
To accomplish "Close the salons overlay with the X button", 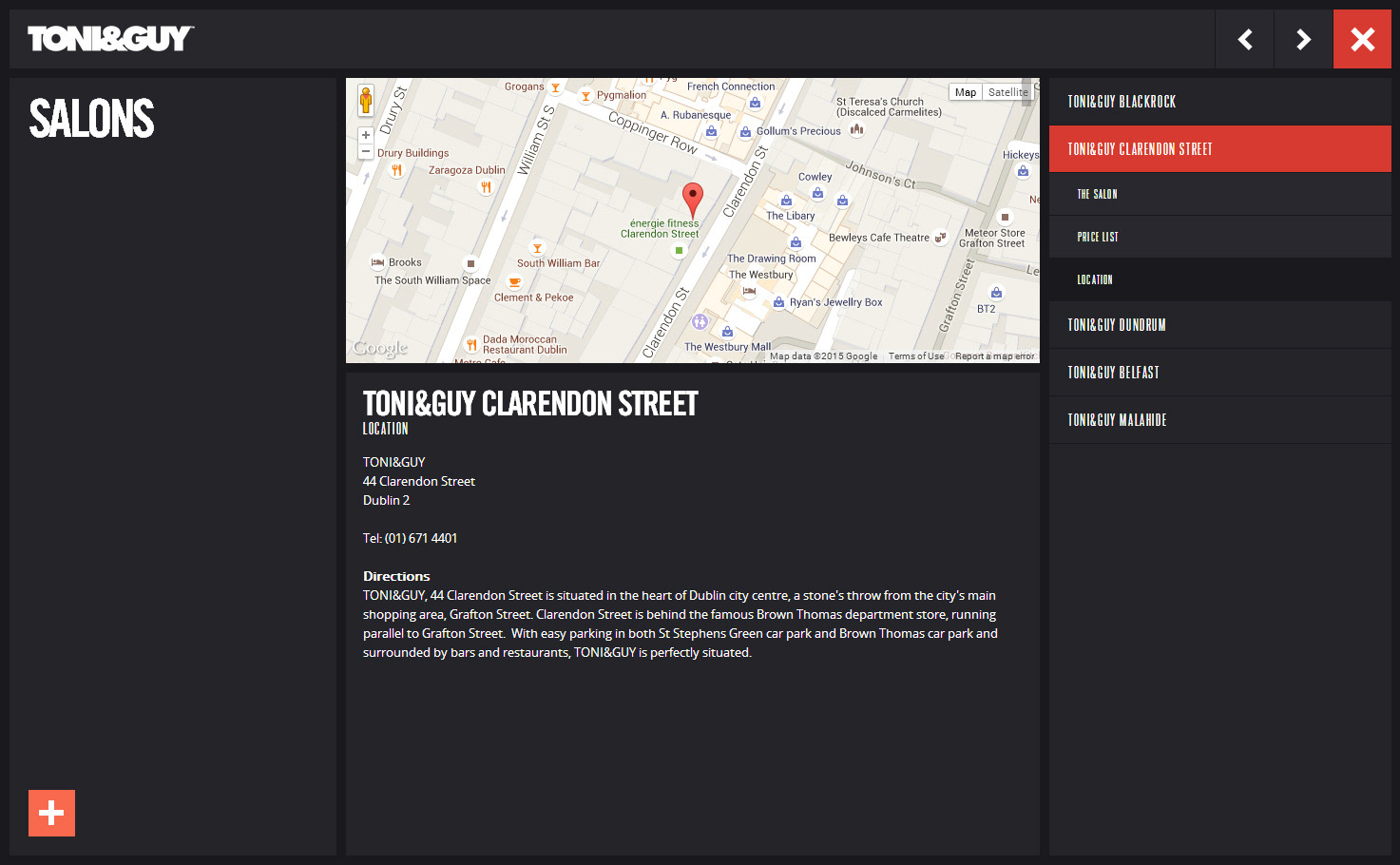I will (1362, 39).
